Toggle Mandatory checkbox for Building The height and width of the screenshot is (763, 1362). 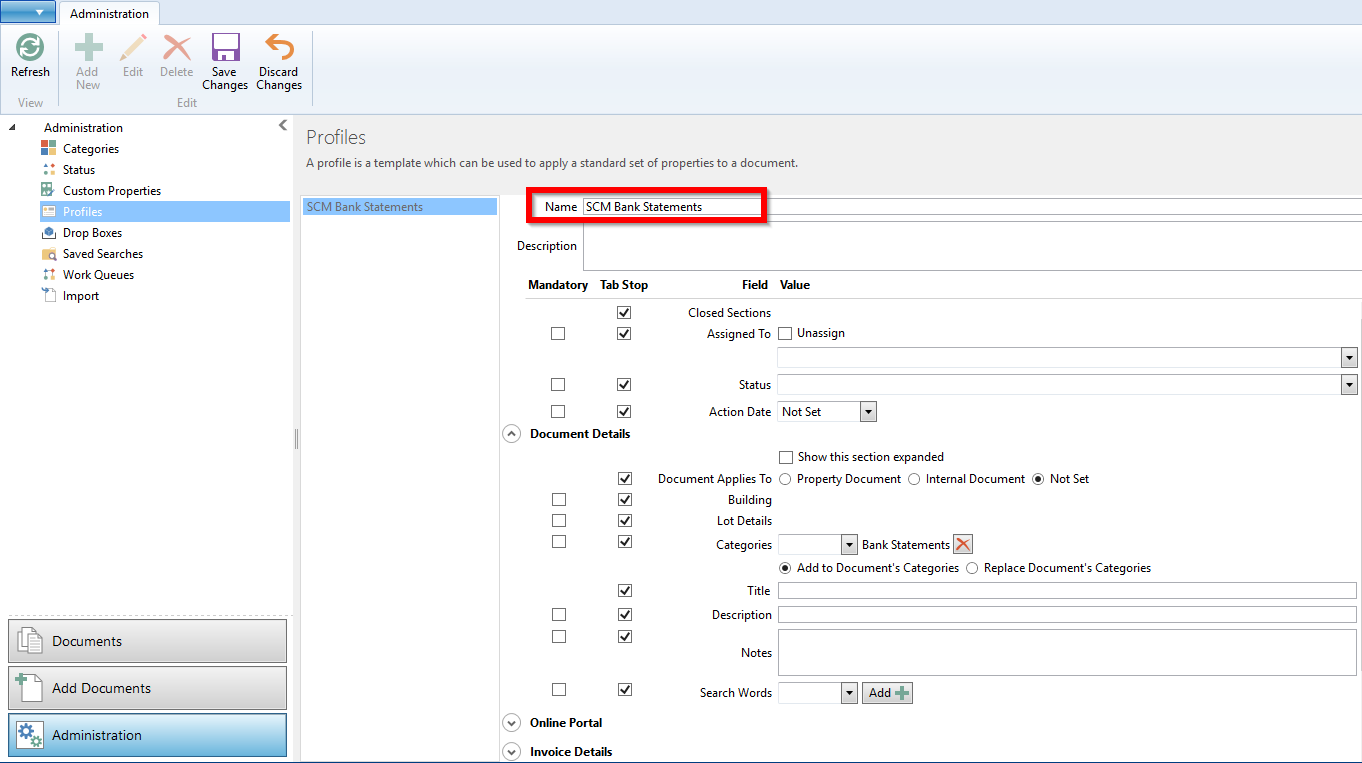click(559, 500)
